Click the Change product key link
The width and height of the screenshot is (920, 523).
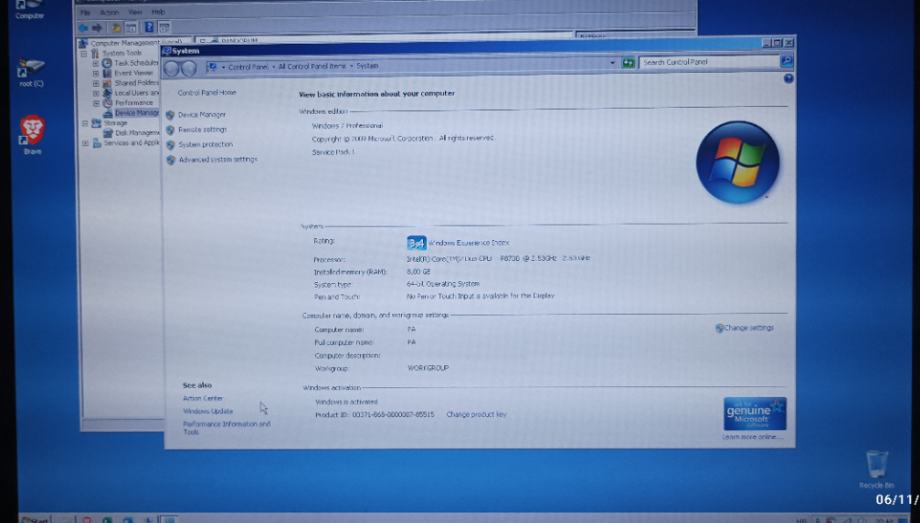point(476,414)
